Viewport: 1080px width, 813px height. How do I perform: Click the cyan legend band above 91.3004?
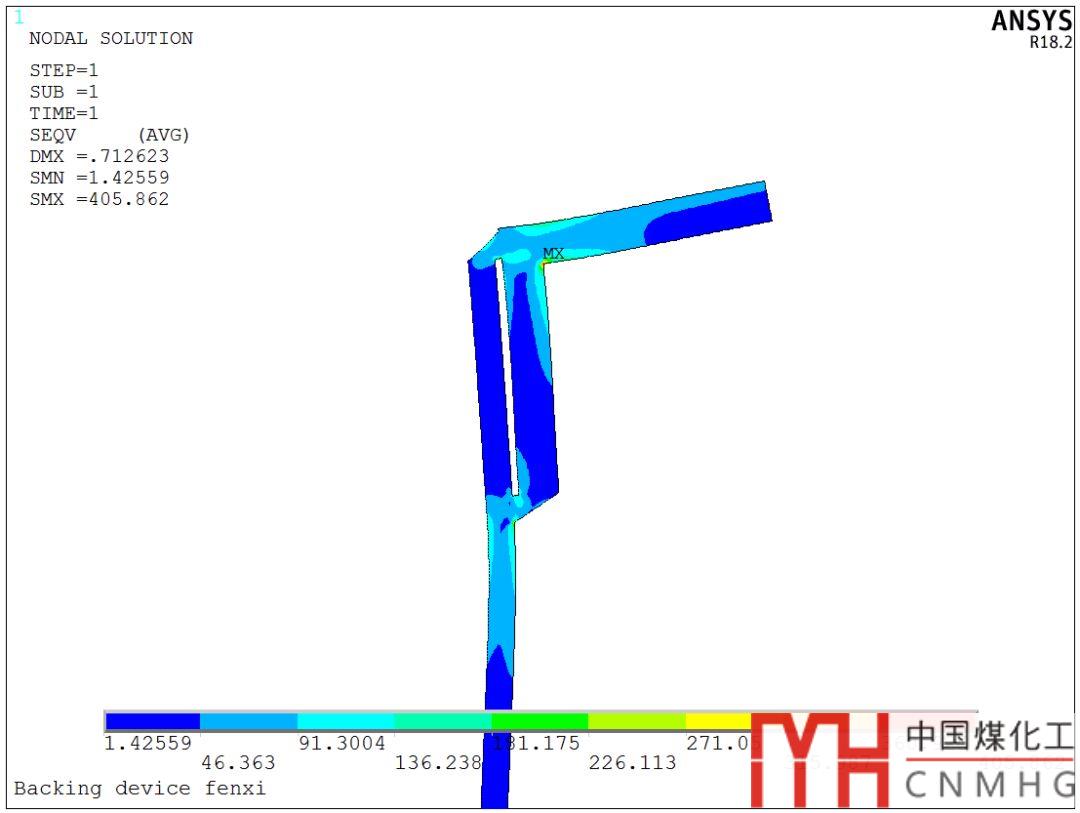[346, 721]
